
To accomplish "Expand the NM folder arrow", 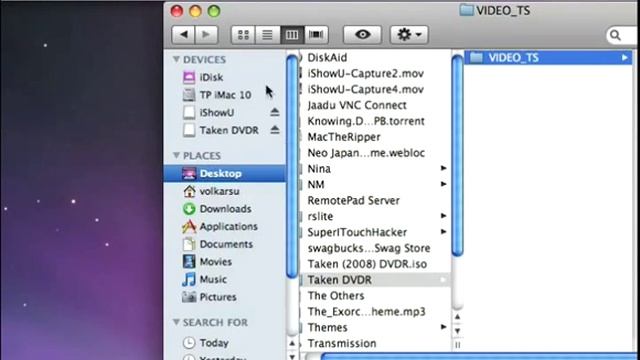I will (443, 184).
